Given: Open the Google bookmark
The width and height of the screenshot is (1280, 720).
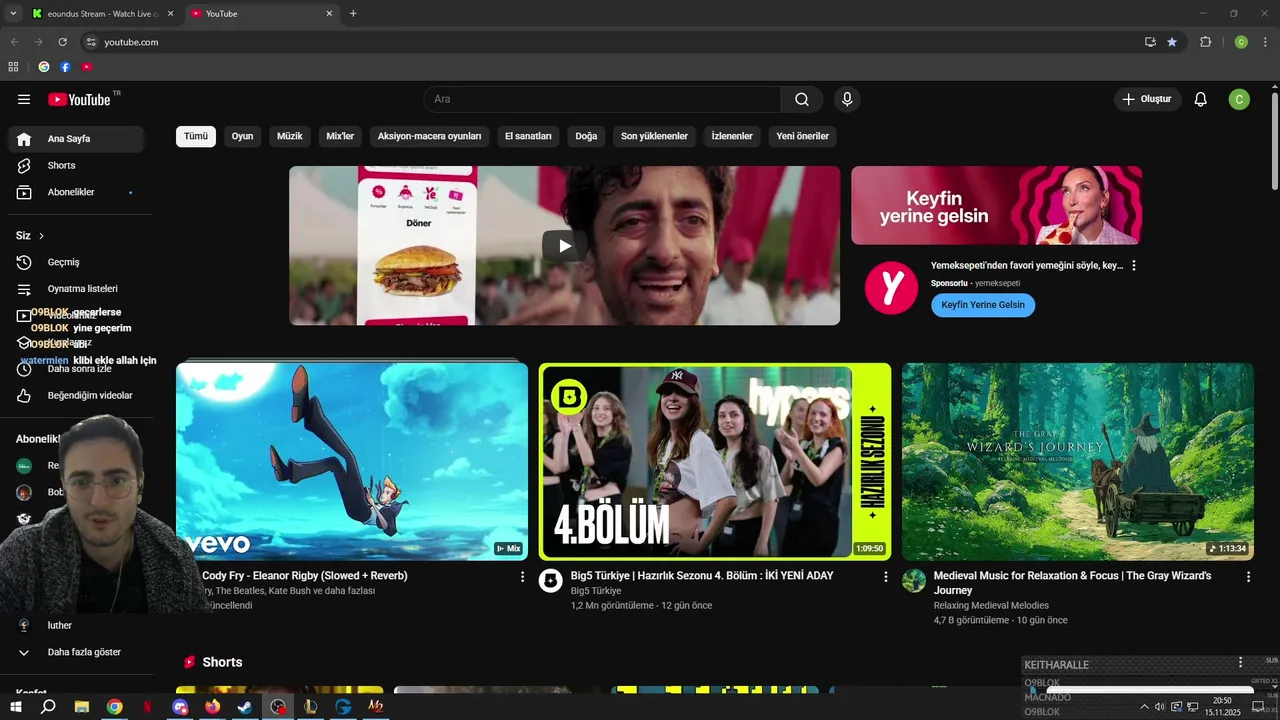Looking at the screenshot, I should tap(44, 67).
